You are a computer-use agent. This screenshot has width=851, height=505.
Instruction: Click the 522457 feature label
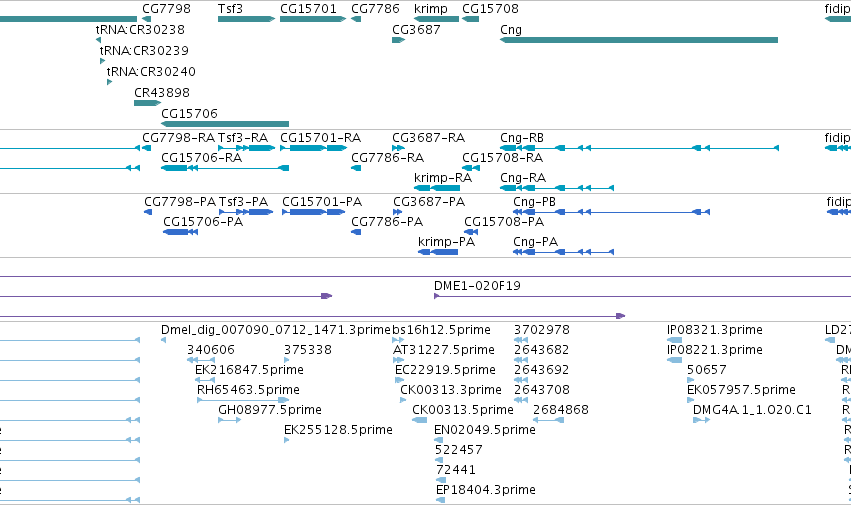point(459,450)
